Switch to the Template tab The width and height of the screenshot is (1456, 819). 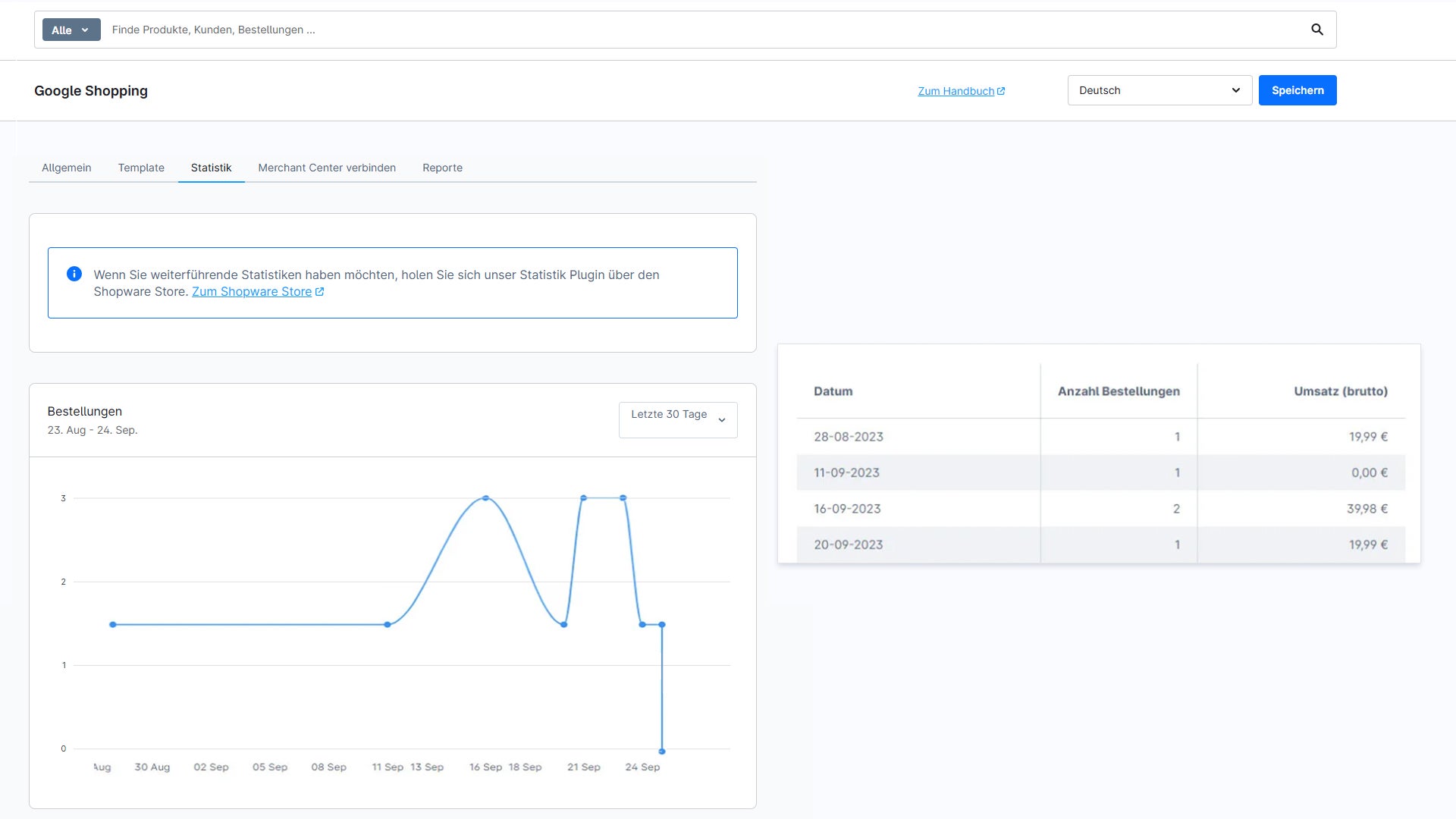[141, 168]
